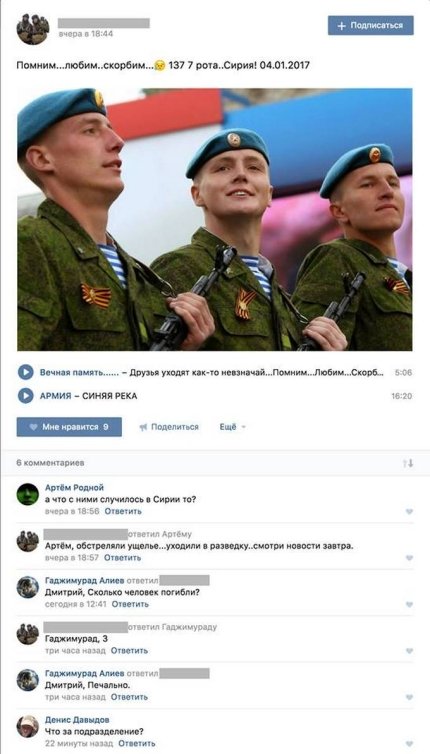This screenshot has width=430, height=754.
Task: Like the comment "Дмитрий, Печально." with heart
Action: point(409,697)
